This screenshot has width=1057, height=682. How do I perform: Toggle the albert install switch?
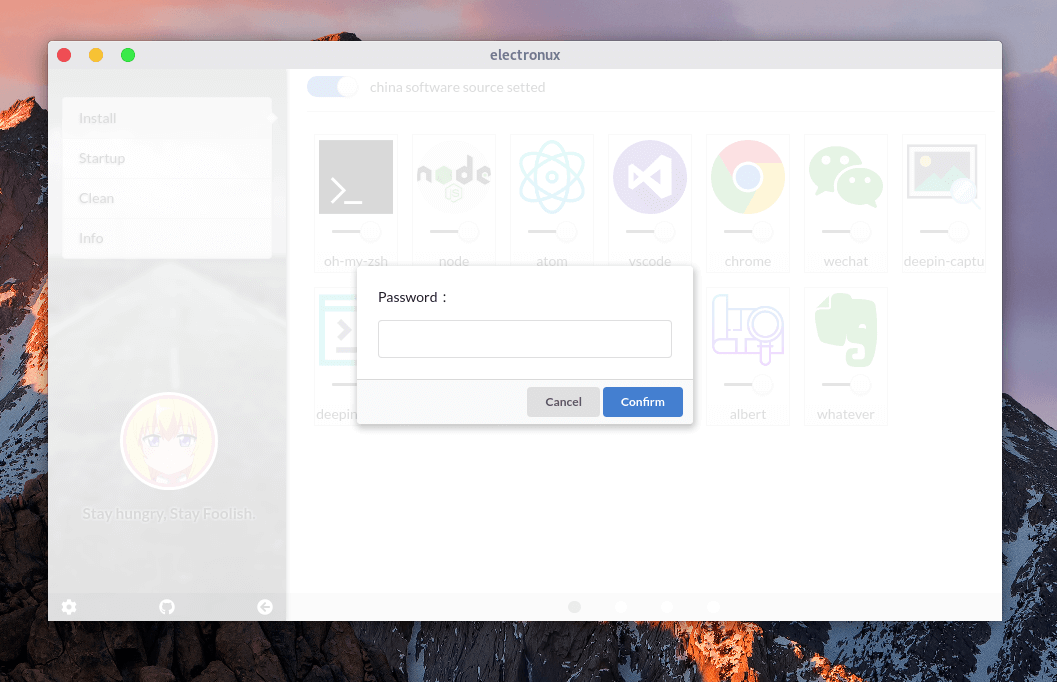[x=748, y=385]
